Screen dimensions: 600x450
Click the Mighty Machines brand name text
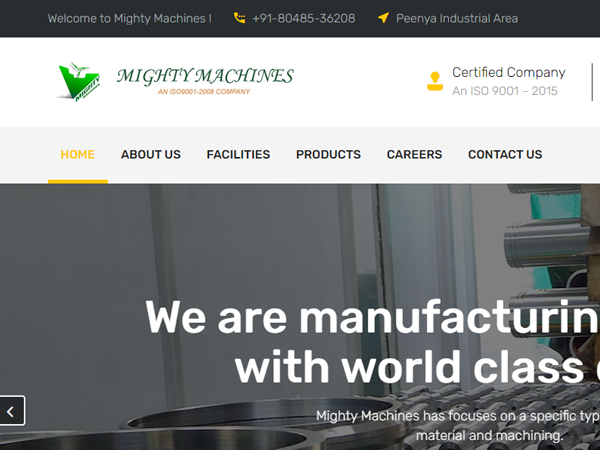[x=205, y=76]
